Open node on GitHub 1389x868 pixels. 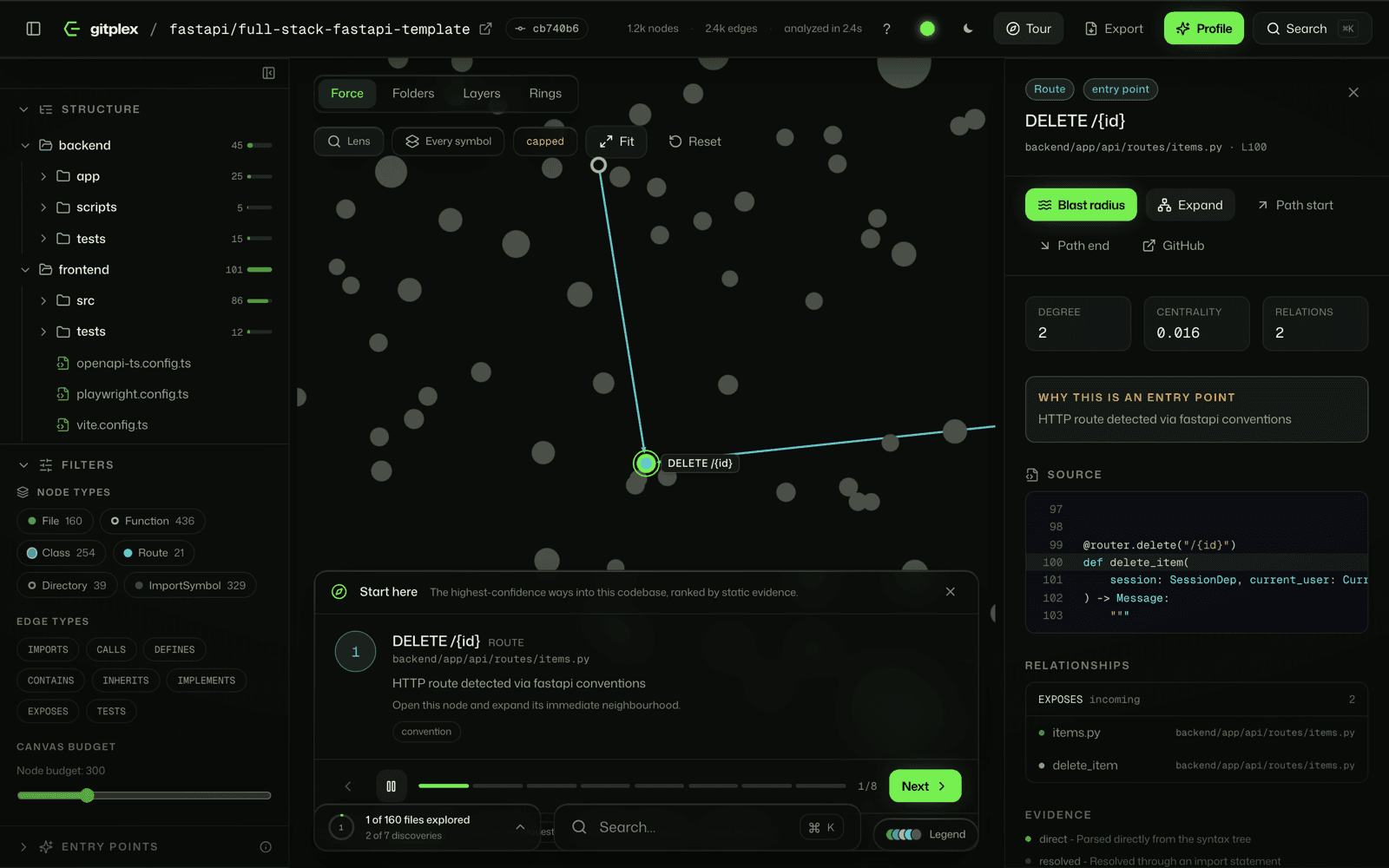pyautogui.click(x=1173, y=246)
